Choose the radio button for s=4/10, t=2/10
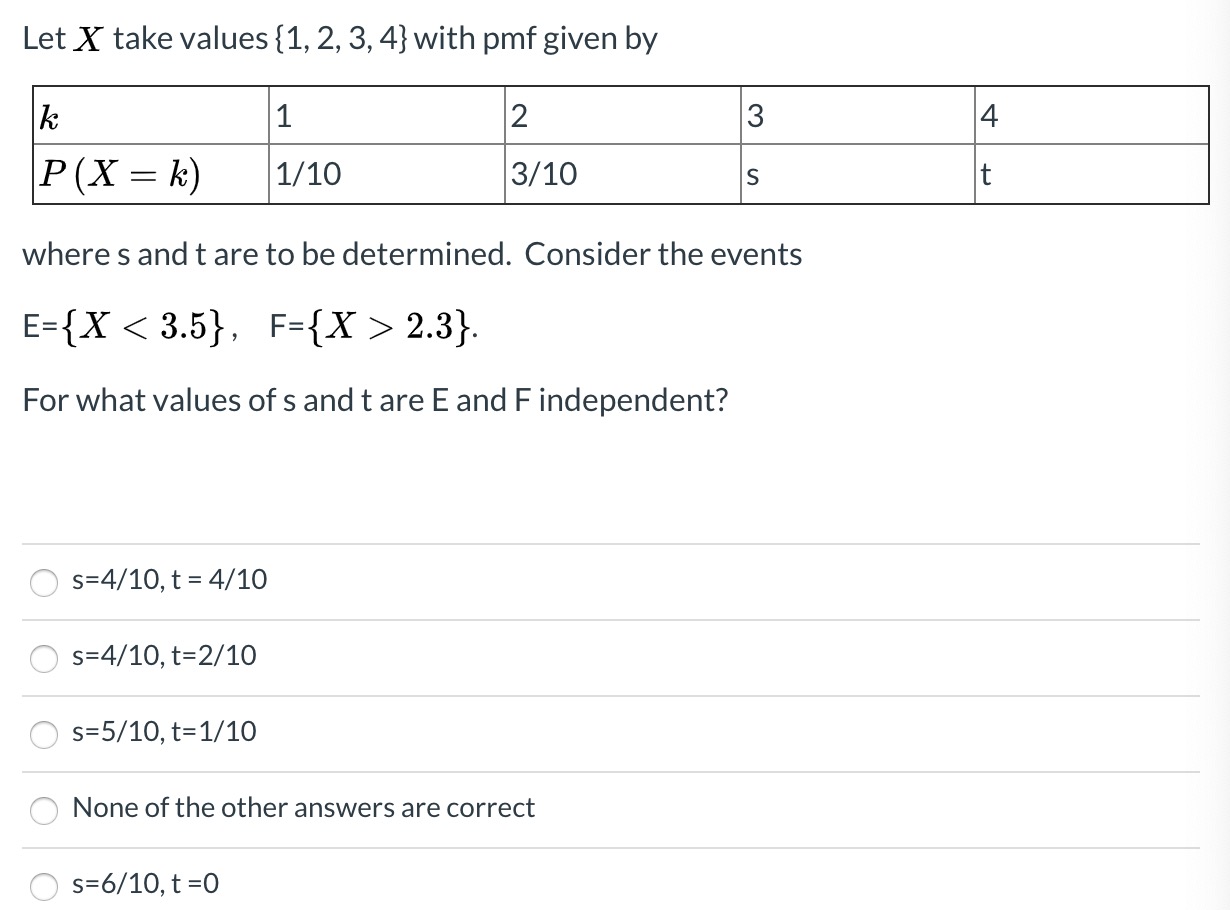 point(45,658)
